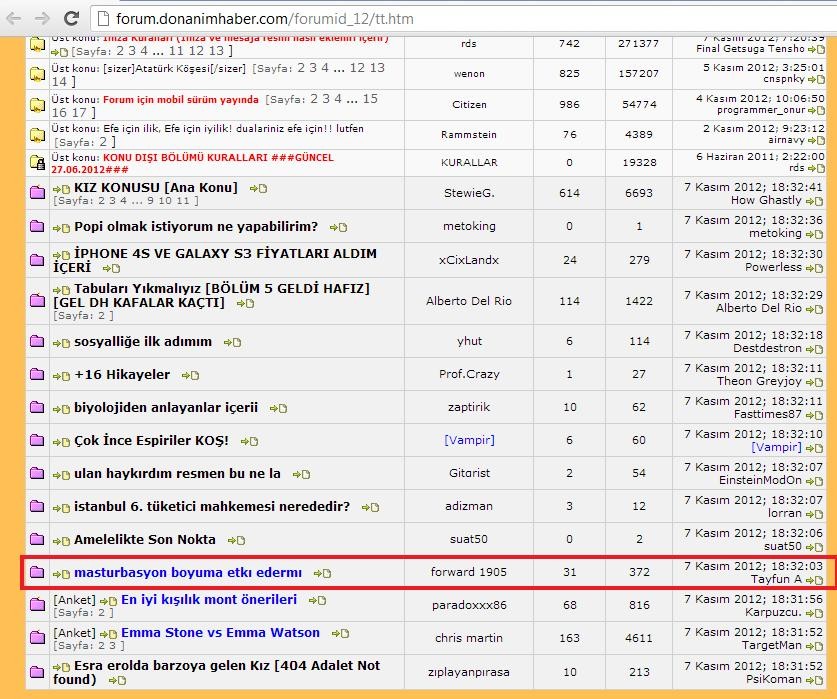Image resolution: width=837 pixels, height=699 pixels.
Task: Jump to the last post icon after KIZ KONUSU title
Action: 258,189
